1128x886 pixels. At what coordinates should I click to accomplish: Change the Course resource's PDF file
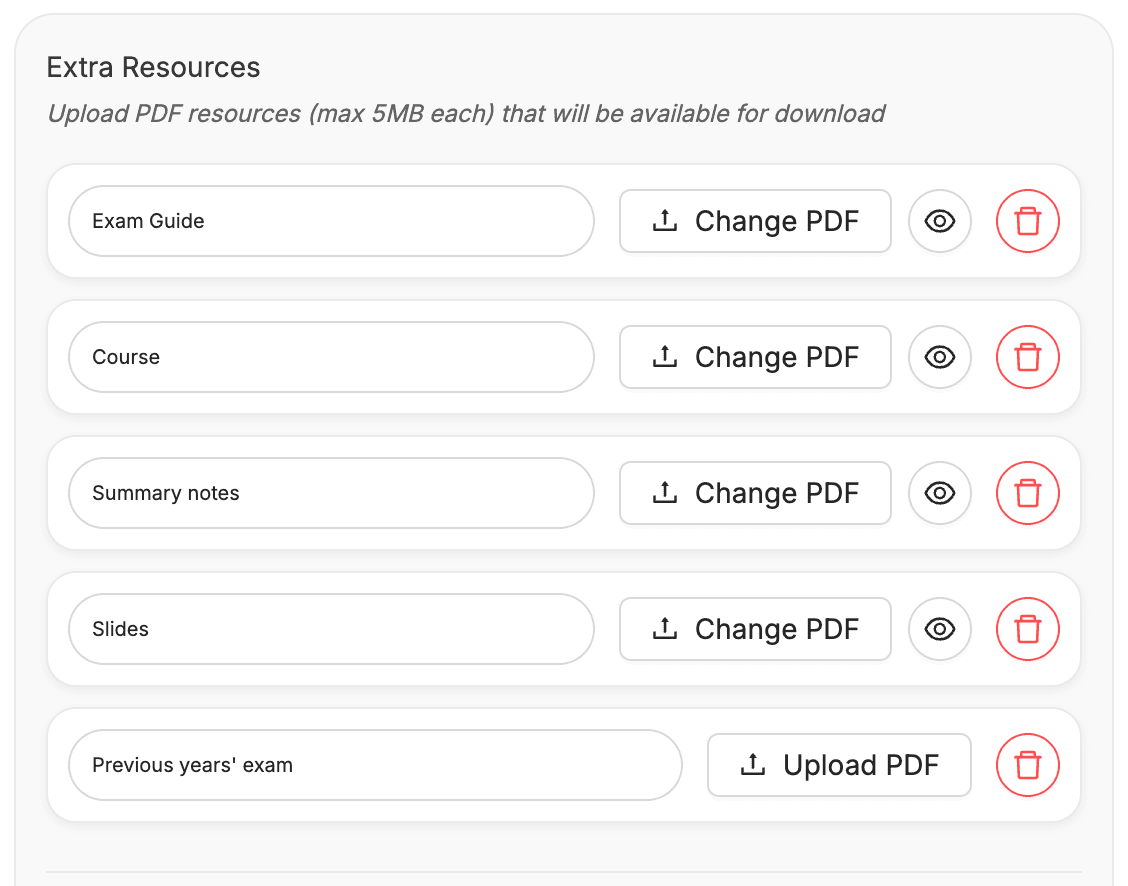tap(755, 357)
